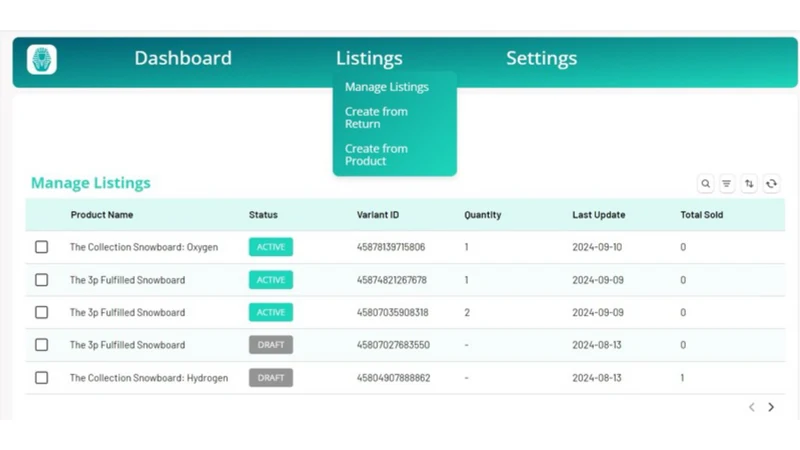Click The Collection Snowboard: Oxygen product name
The width and height of the screenshot is (800, 450).
[x=144, y=247]
